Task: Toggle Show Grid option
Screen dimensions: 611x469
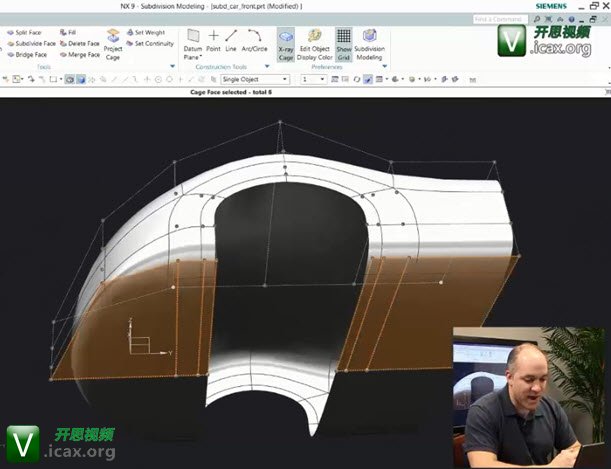Action: coord(343,43)
